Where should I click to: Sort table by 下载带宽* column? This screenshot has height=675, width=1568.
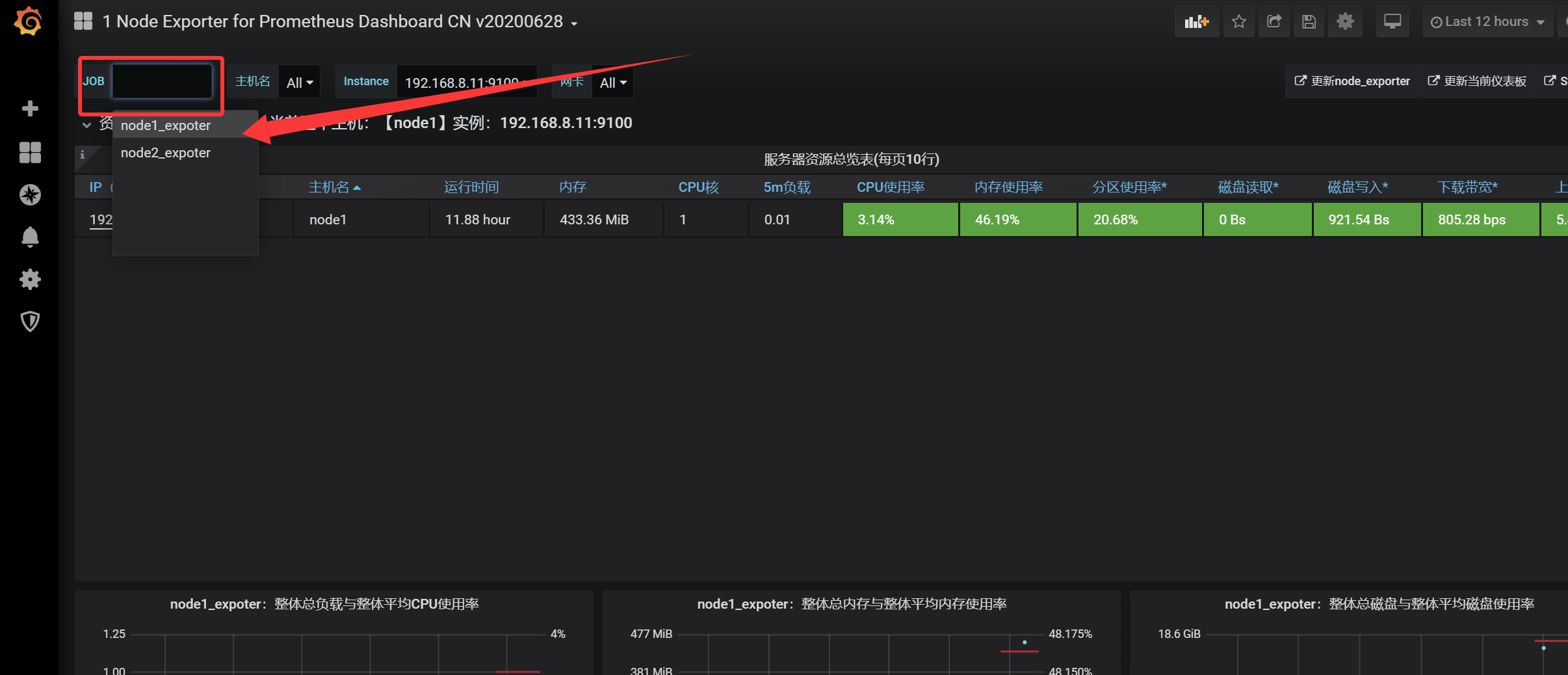pos(1467,187)
